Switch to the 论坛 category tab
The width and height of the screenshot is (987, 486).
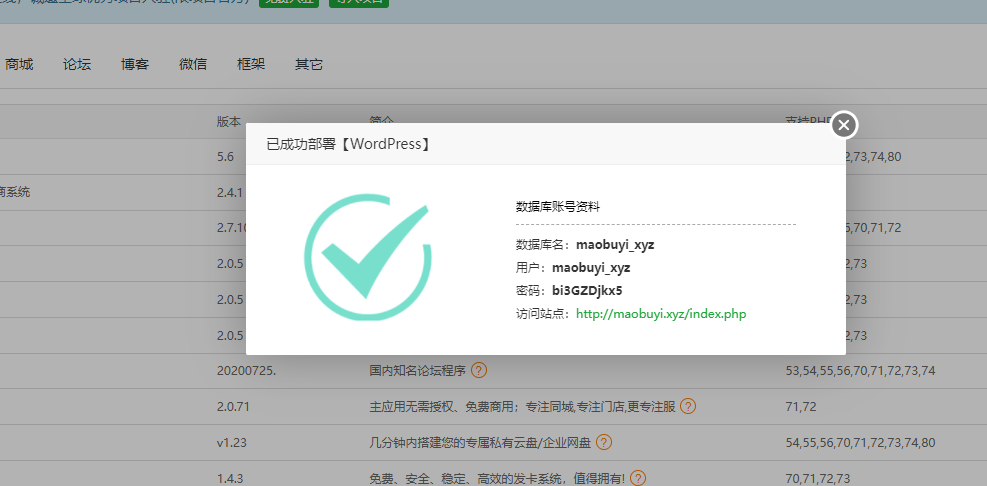[77, 64]
